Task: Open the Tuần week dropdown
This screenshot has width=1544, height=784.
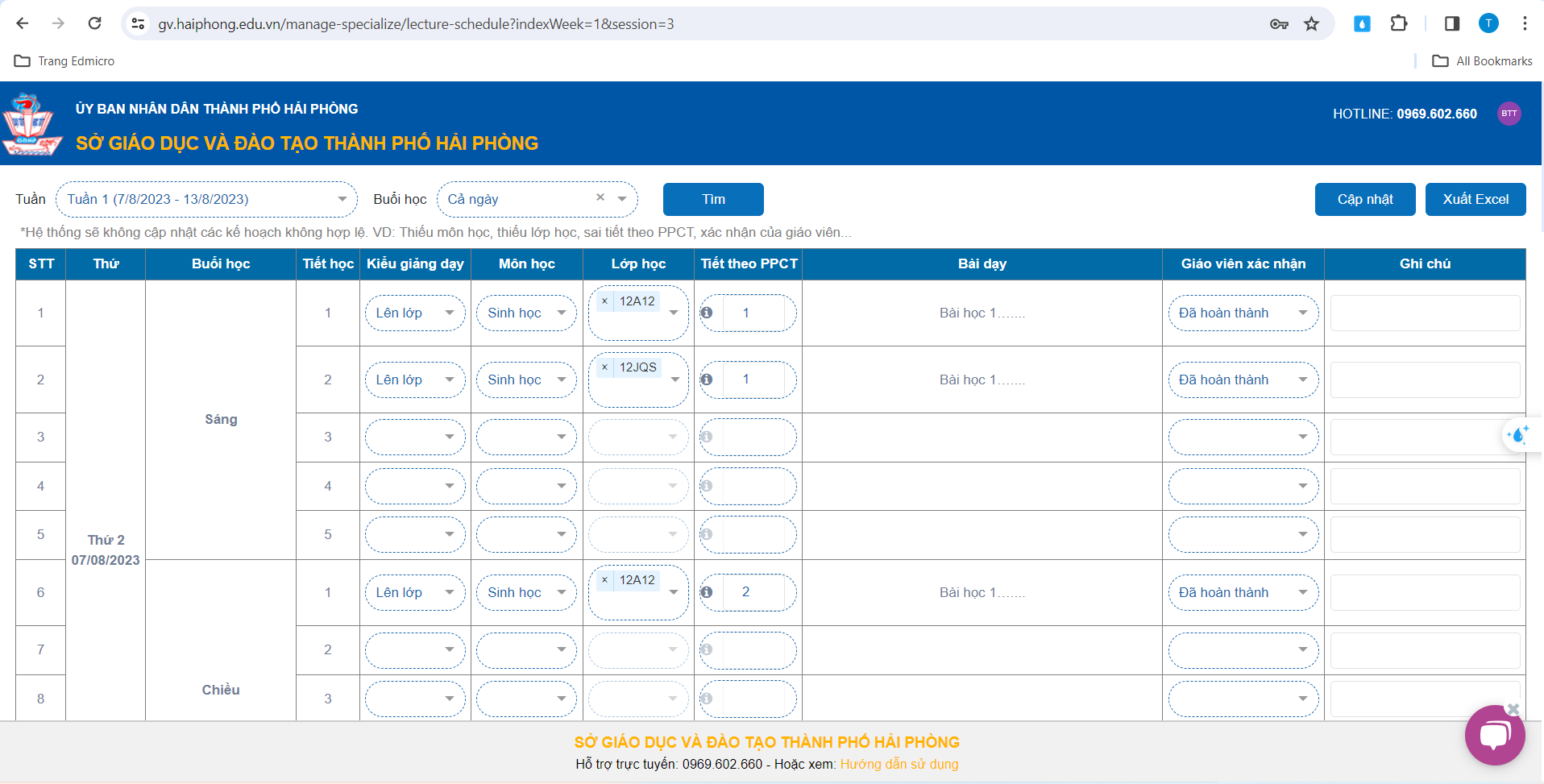Action: click(206, 199)
